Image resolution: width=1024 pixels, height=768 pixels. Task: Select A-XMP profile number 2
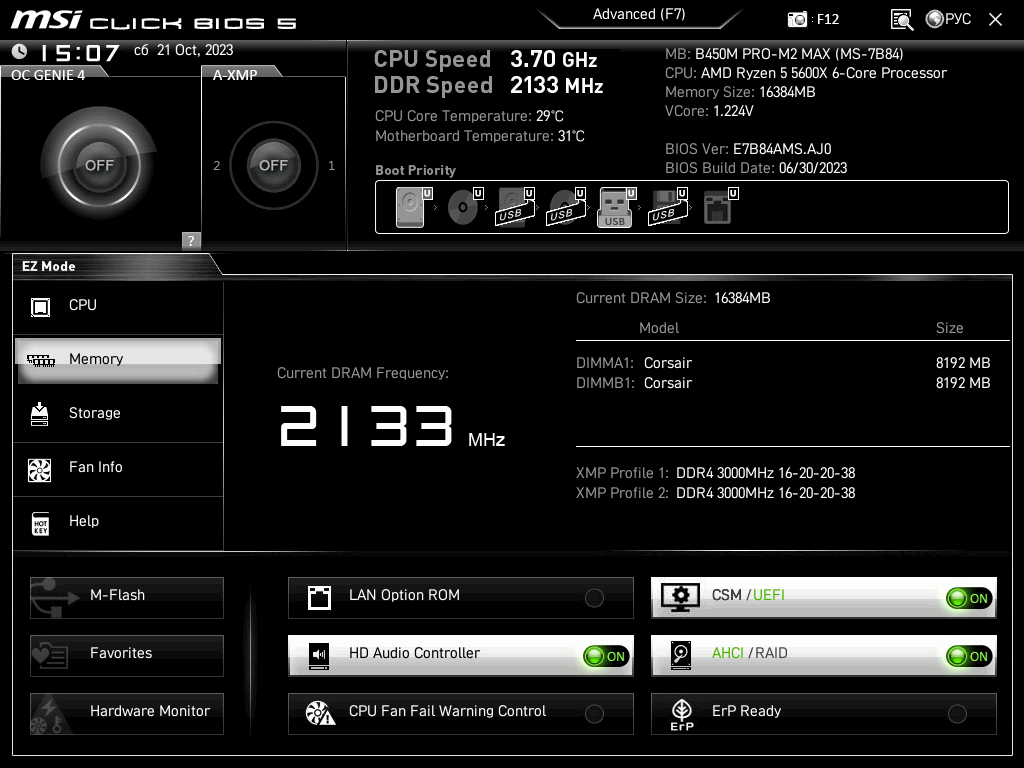[217, 166]
